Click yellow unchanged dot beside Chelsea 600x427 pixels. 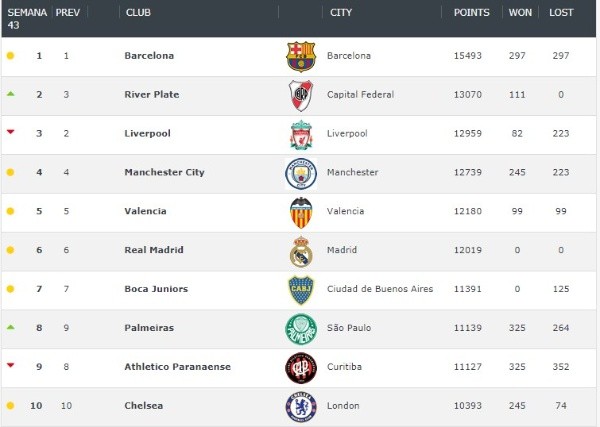click(x=10, y=406)
